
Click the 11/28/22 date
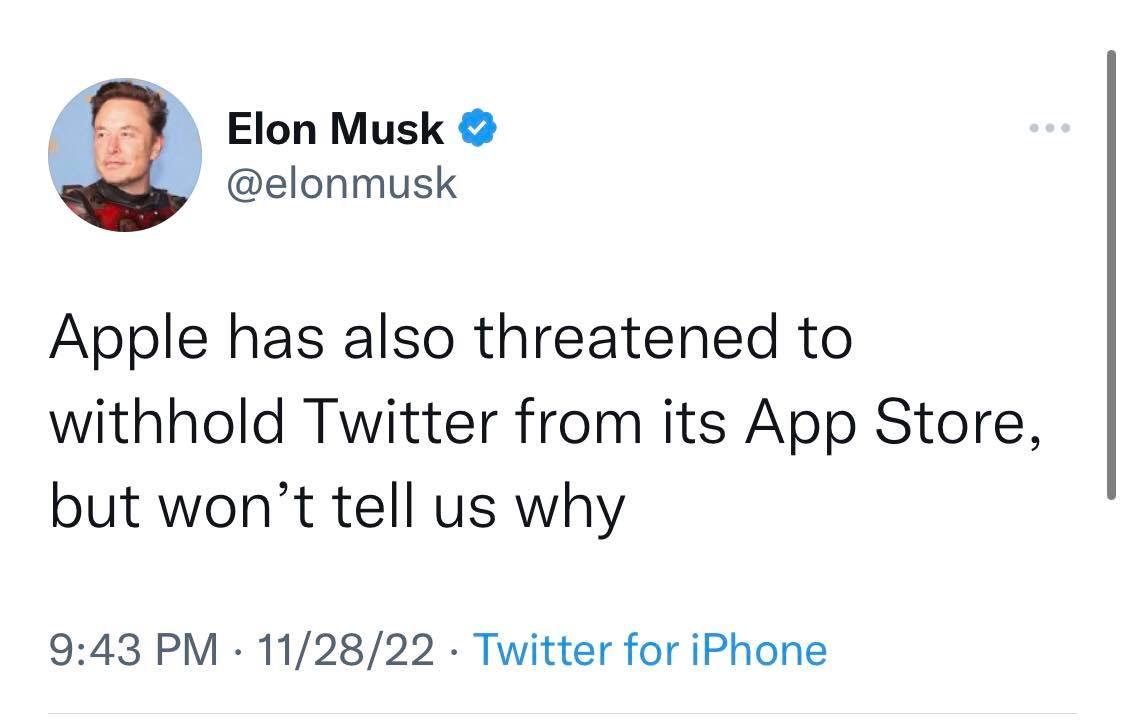(x=345, y=650)
